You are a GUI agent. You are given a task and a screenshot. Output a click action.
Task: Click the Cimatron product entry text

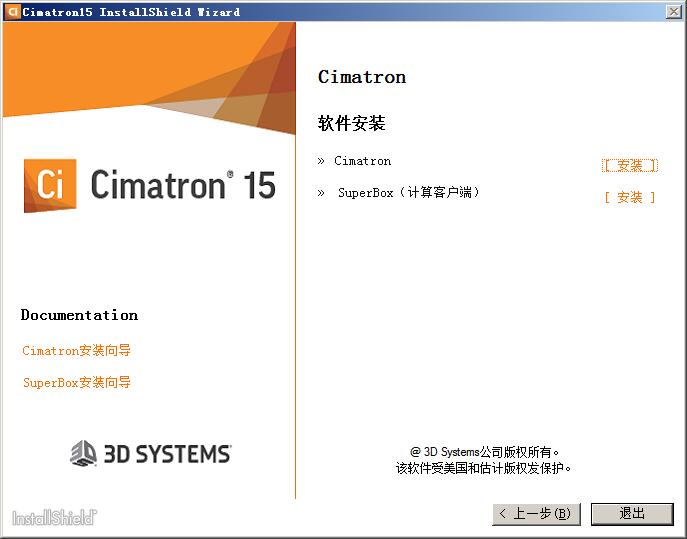(362, 161)
